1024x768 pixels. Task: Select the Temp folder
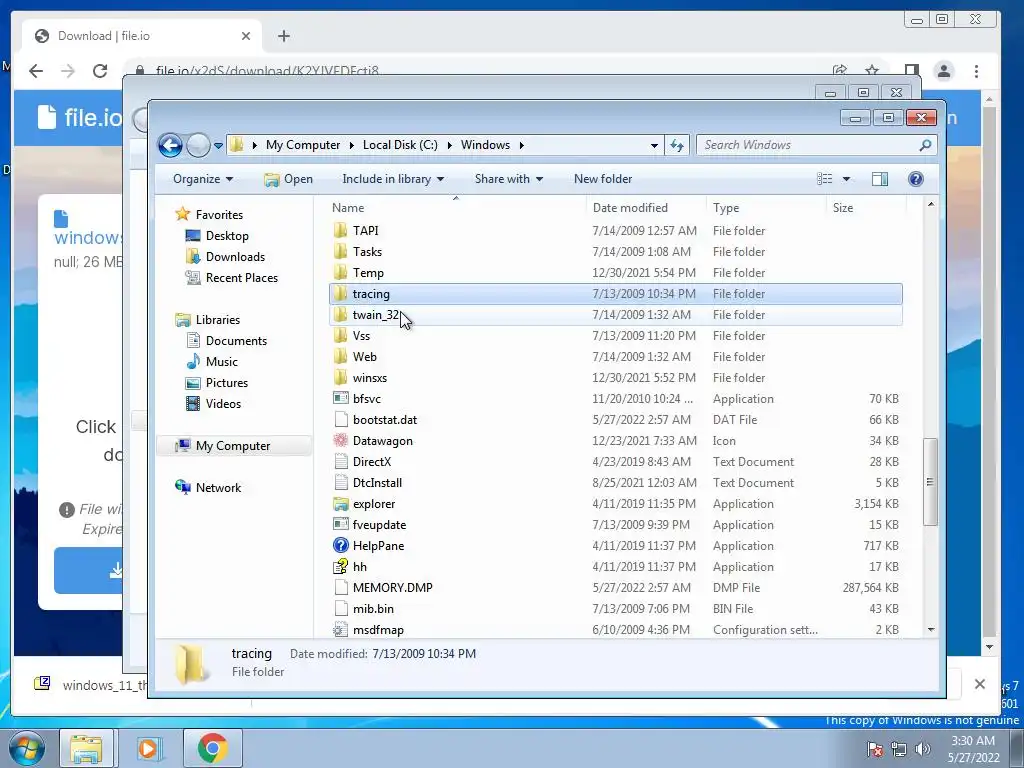(x=616, y=272)
